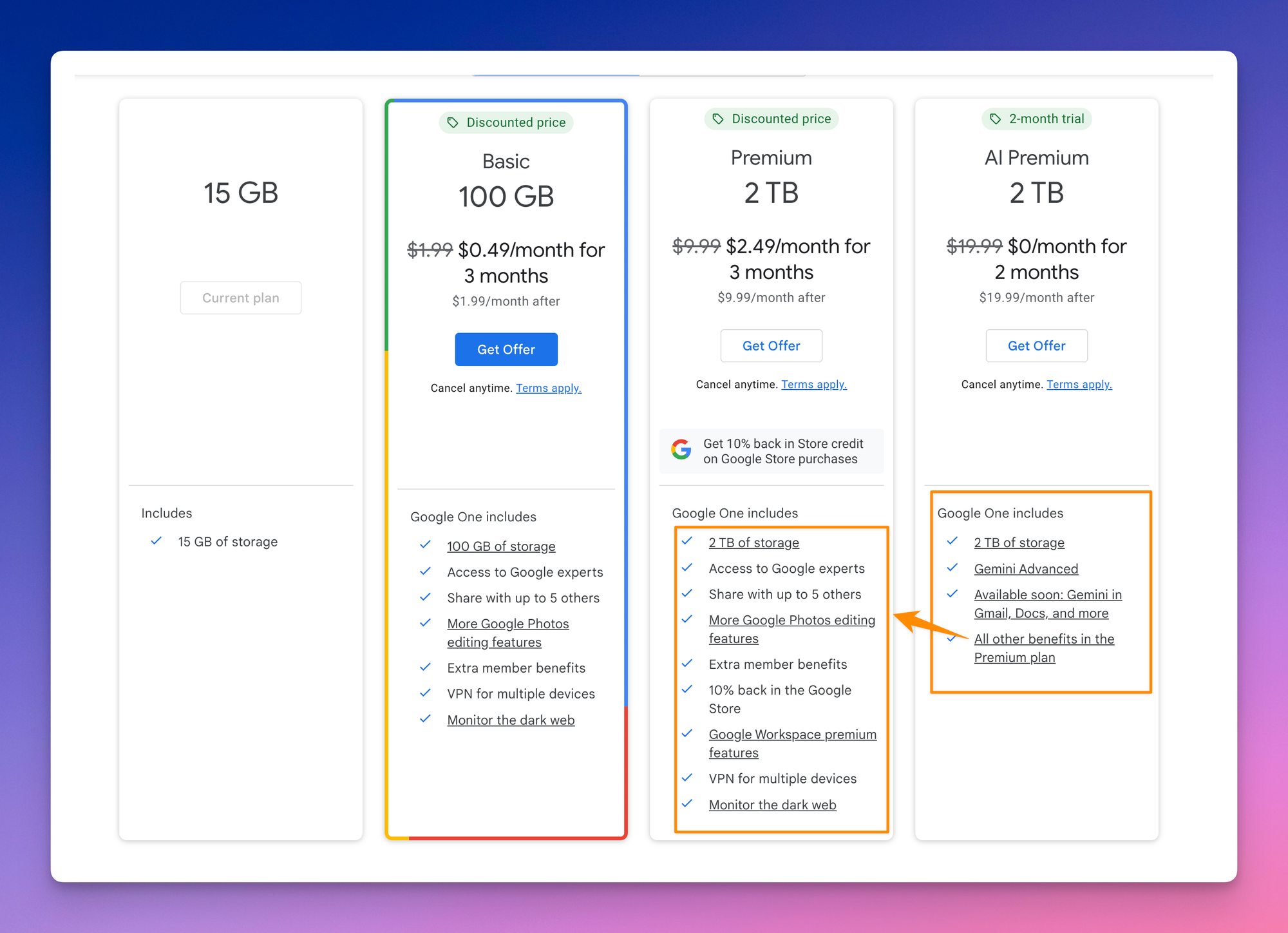Click checkmark beside 100 GB of storage
This screenshot has width=1288, height=933.
tap(425, 544)
